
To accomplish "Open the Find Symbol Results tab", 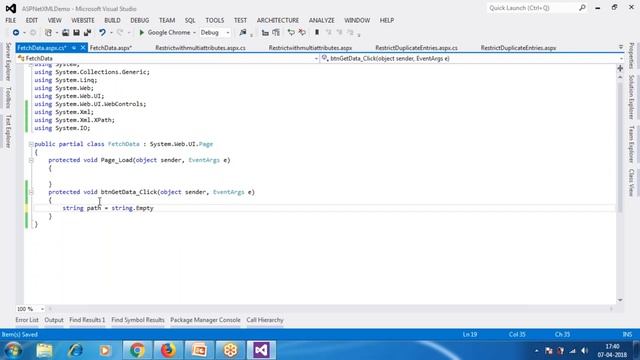I will pos(138,320).
